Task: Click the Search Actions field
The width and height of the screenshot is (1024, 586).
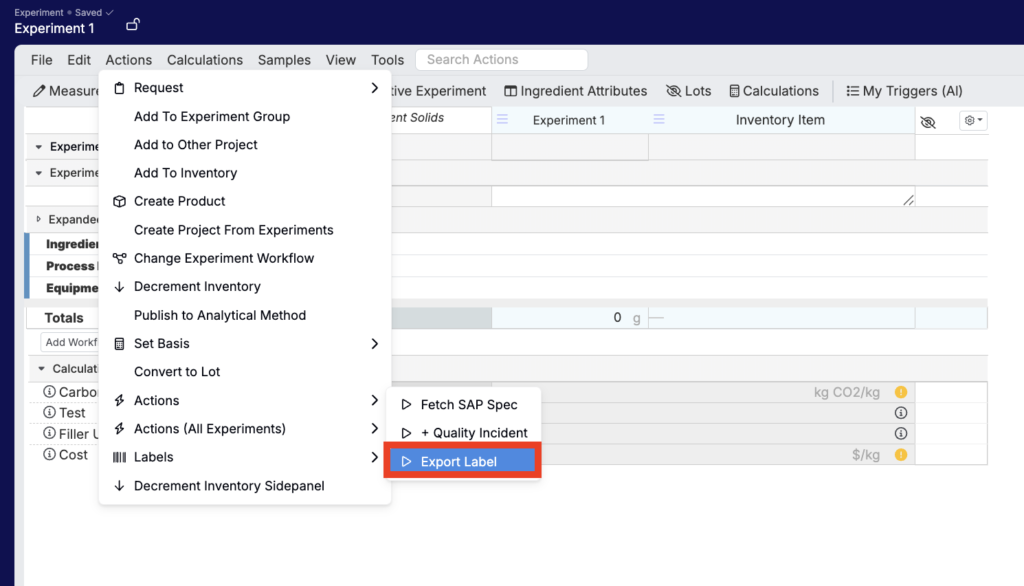Action: tap(501, 59)
